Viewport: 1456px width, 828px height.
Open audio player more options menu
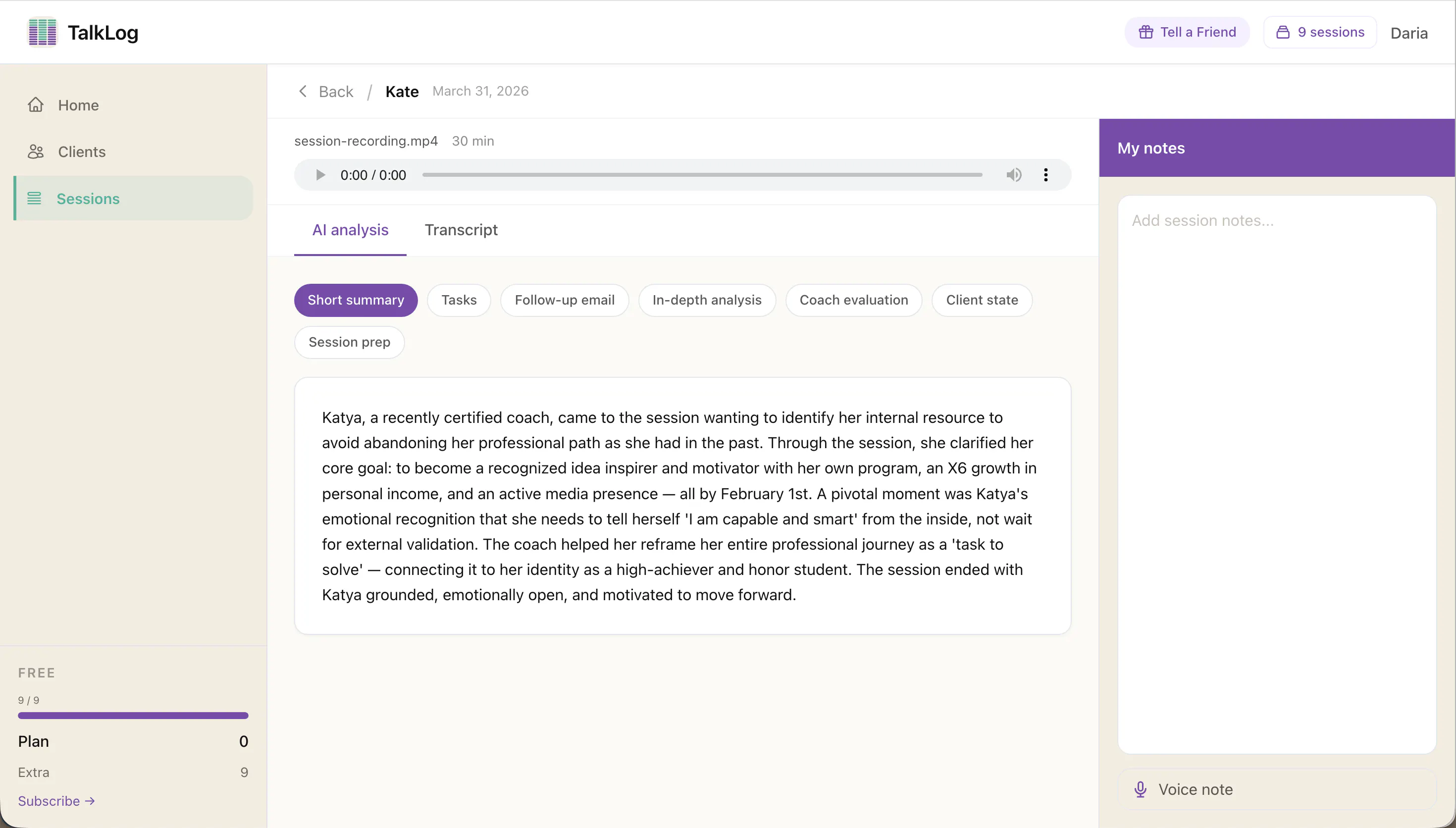click(1045, 175)
